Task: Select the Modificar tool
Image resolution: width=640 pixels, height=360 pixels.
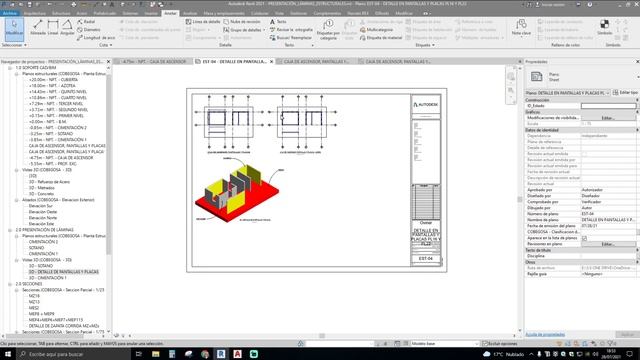Action: click(14, 29)
